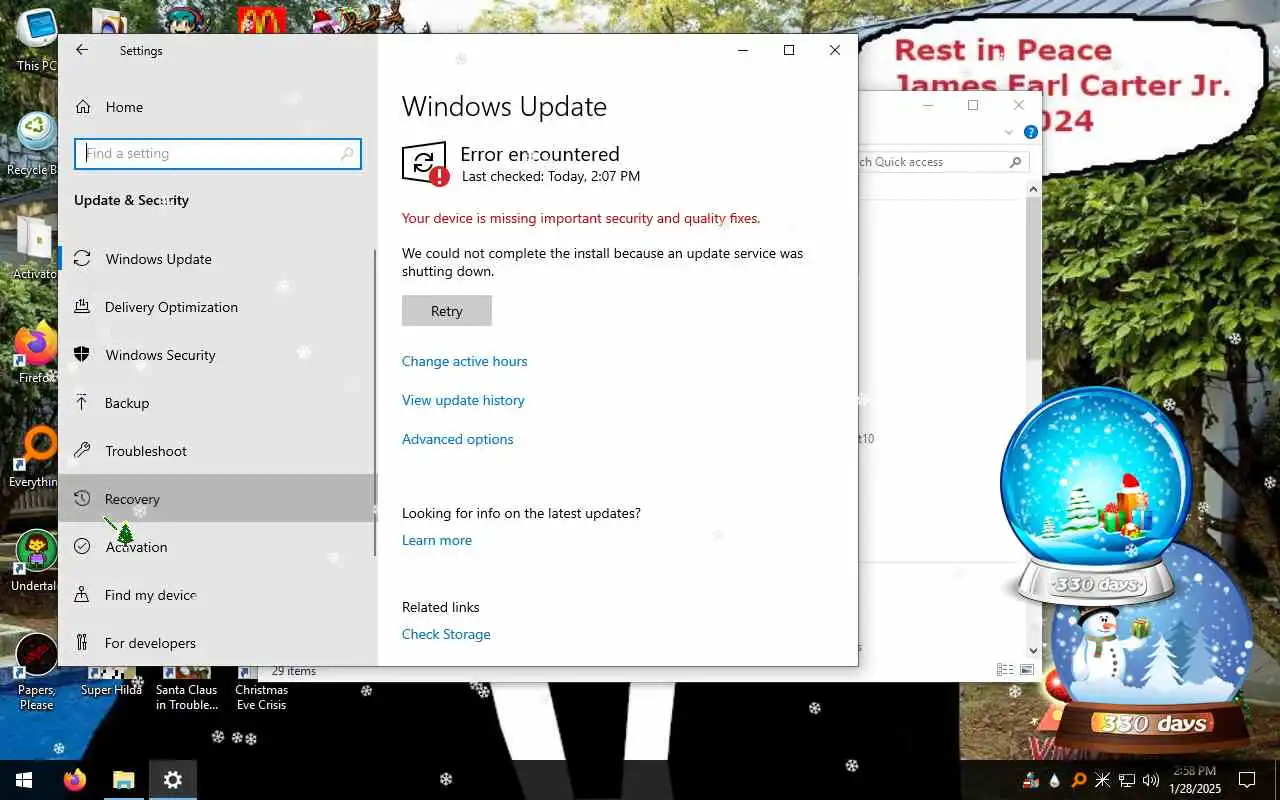The height and width of the screenshot is (800, 1280).
Task: Open the Troubleshoot section
Action: click(x=217, y=451)
